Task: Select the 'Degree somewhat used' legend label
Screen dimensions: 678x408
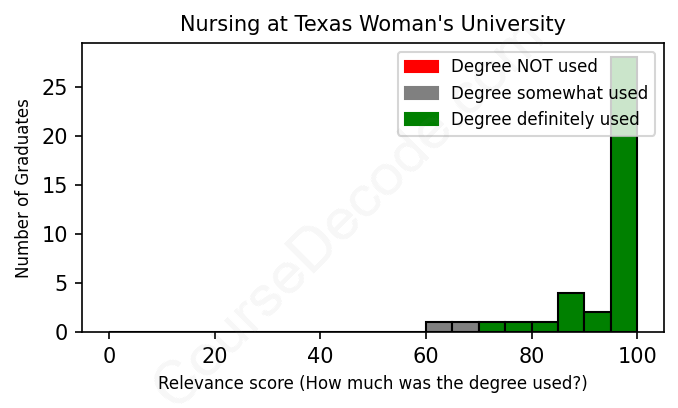Action: coord(549,93)
